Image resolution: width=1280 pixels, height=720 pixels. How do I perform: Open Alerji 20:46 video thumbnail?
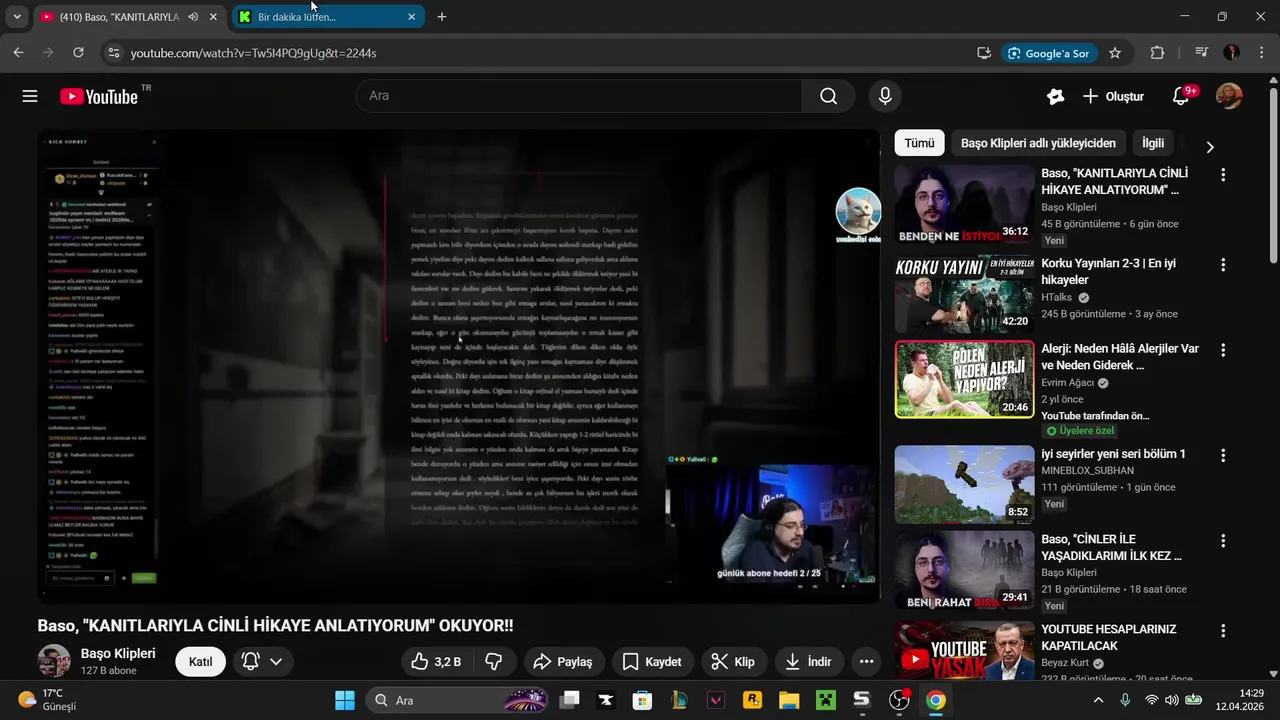(964, 379)
